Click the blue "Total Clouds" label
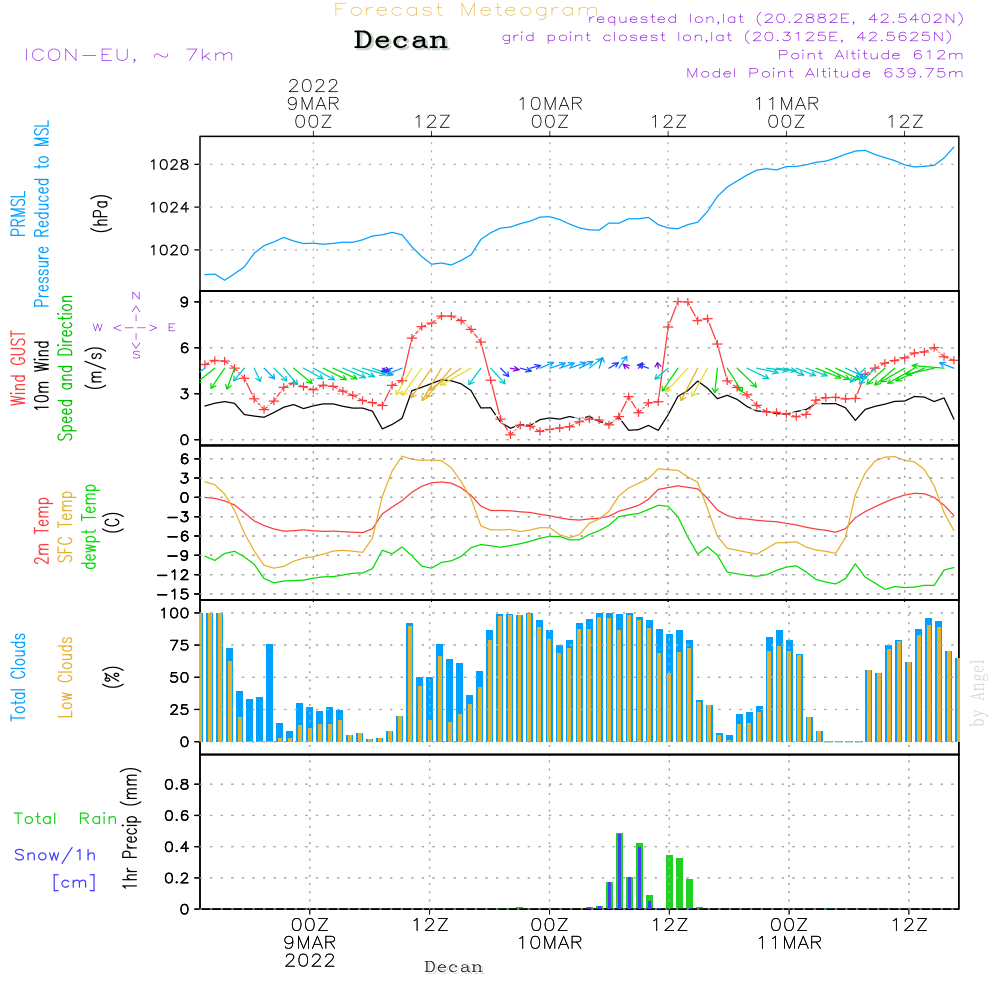Viewport: 1000px width, 1000px height. coord(18,677)
